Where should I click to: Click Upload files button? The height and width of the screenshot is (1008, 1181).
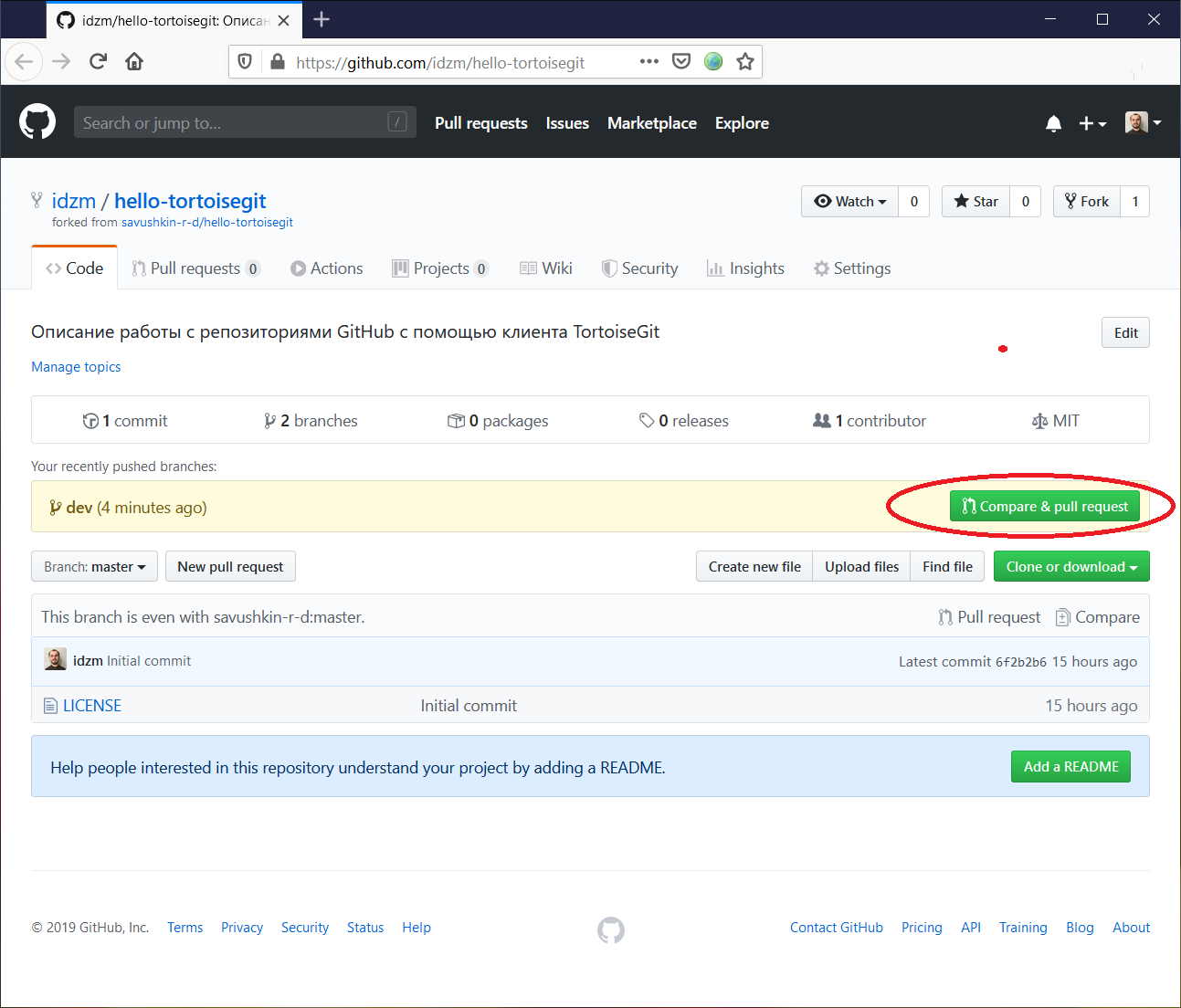point(861,566)
